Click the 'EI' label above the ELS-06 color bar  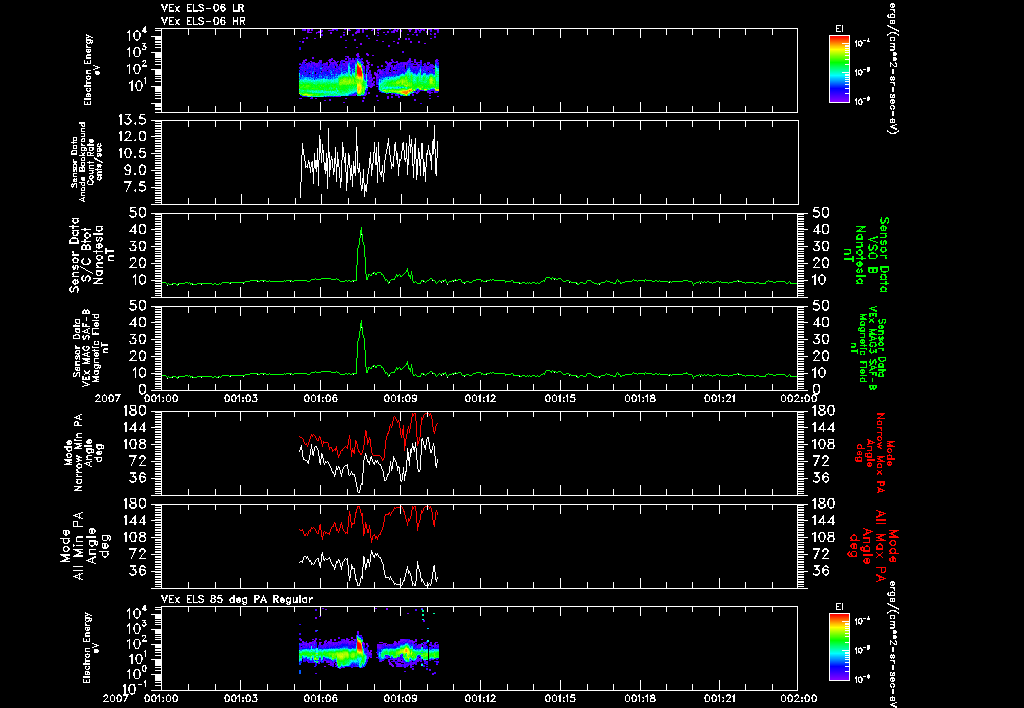click(839, 29)
